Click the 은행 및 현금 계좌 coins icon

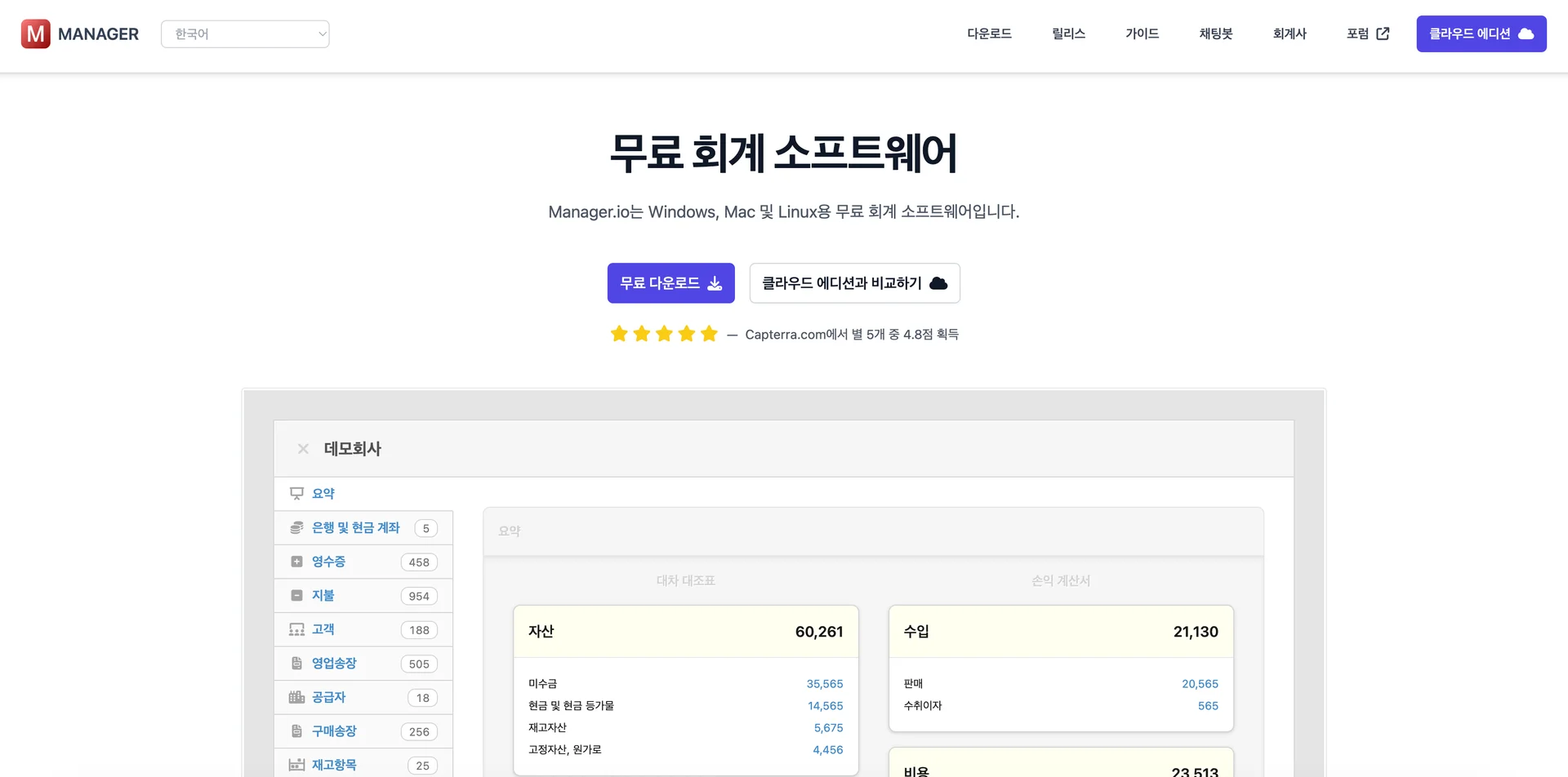tap(296, 528)
